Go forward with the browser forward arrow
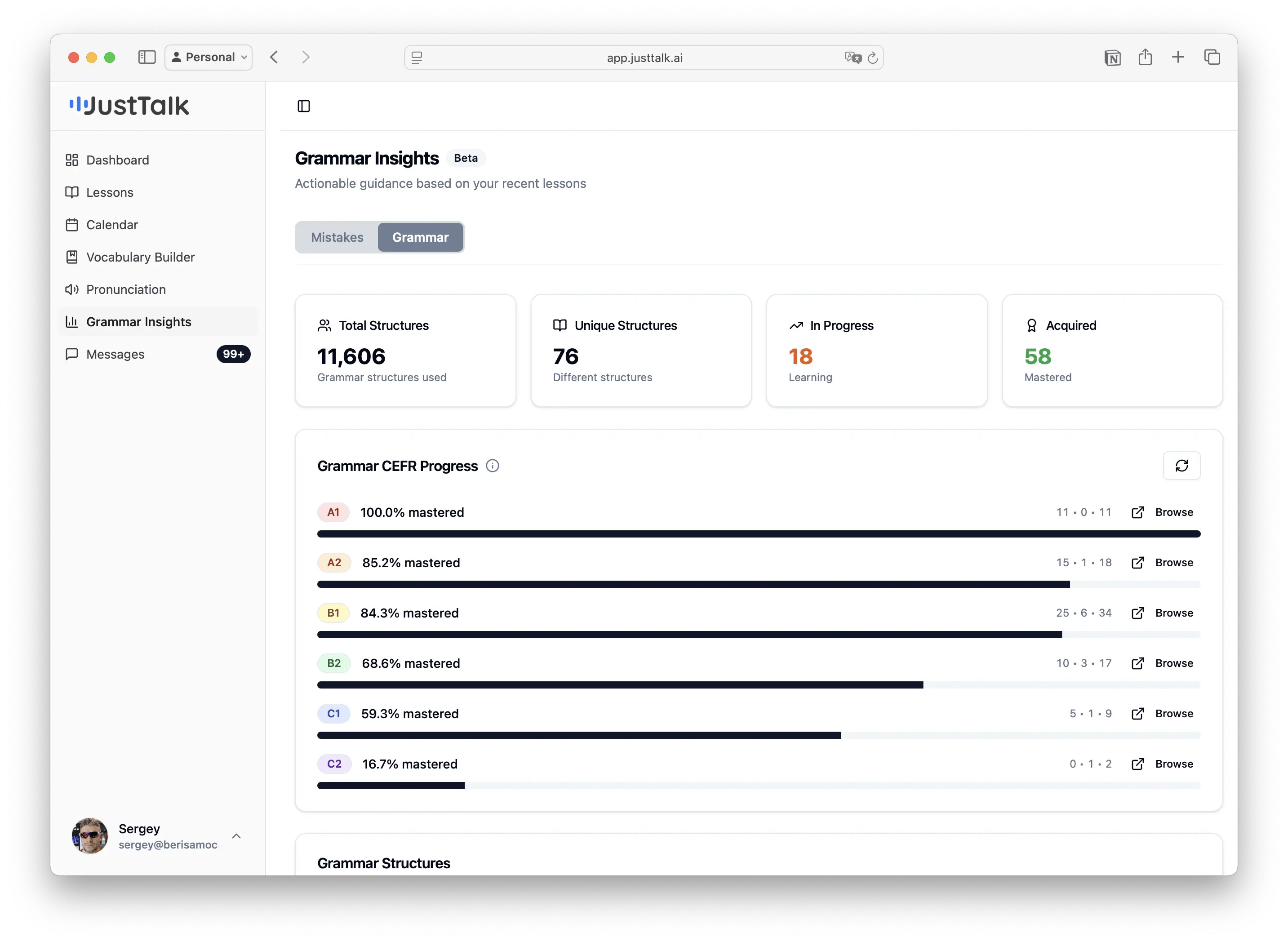The width and height of the screenshot is (1288, 942). pos(306,57)
